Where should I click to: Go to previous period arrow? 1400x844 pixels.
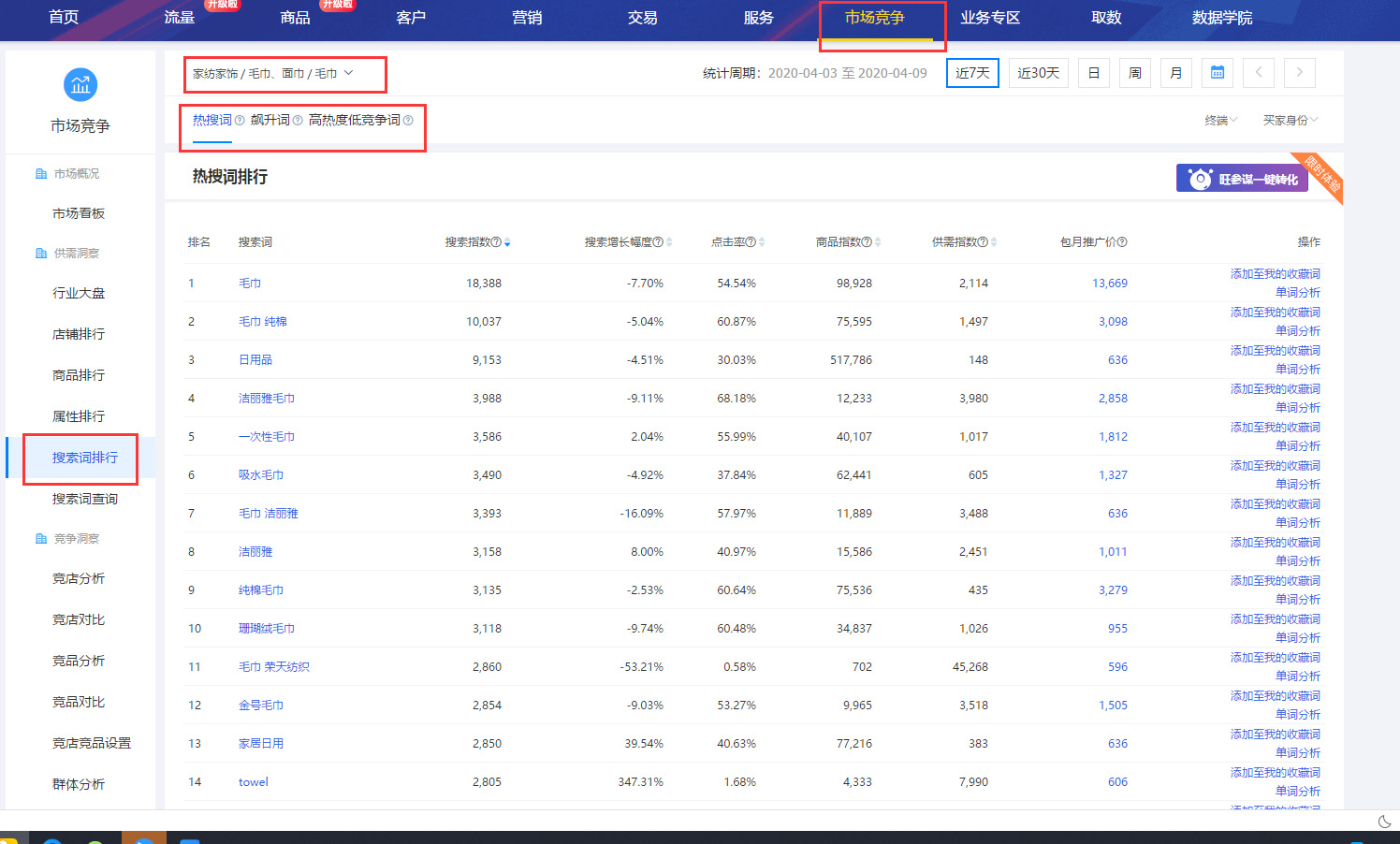(x=1259, y=73)
